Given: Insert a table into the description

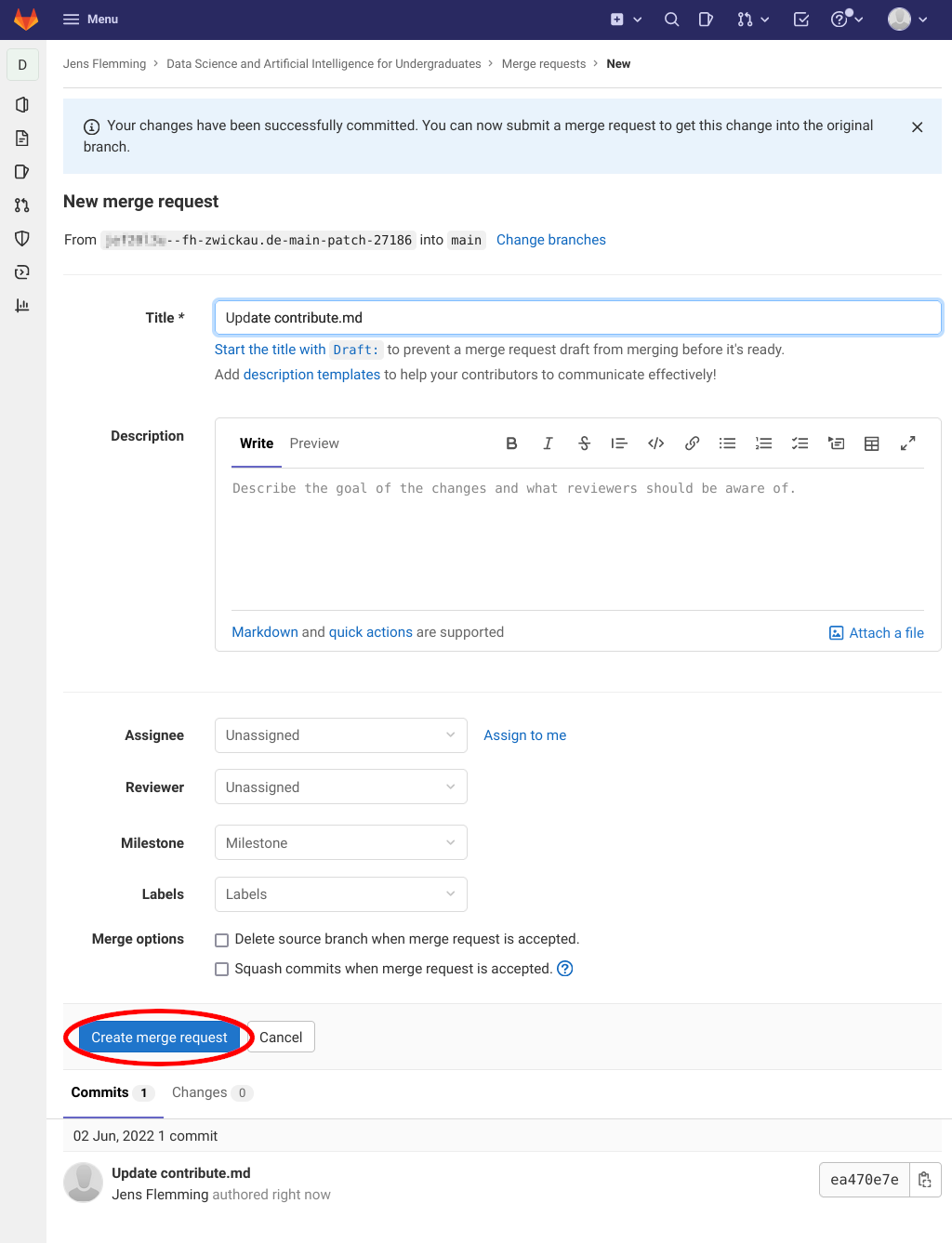Looking at the screenshot, I should pos(872,443).
